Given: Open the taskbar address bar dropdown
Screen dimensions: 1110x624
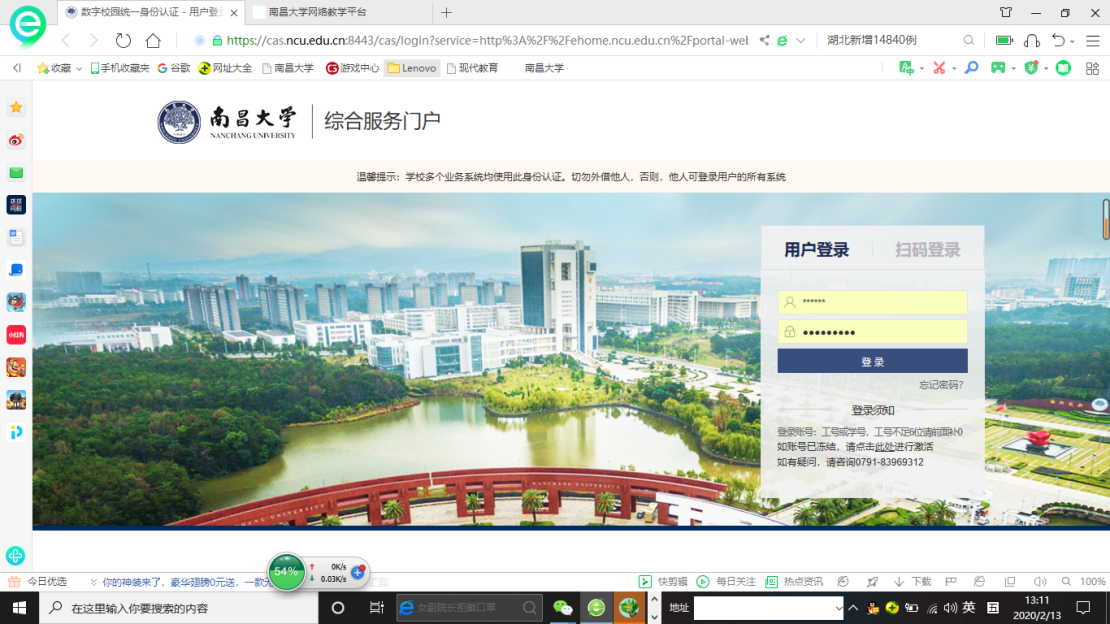Looking at the screenshot, I should point(838,607).
